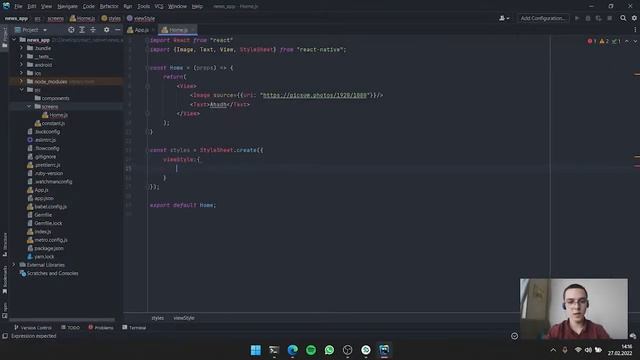Screen dimensions: 640x360
Task: Open Version Control tool window
Action: [x=33, y=327]
